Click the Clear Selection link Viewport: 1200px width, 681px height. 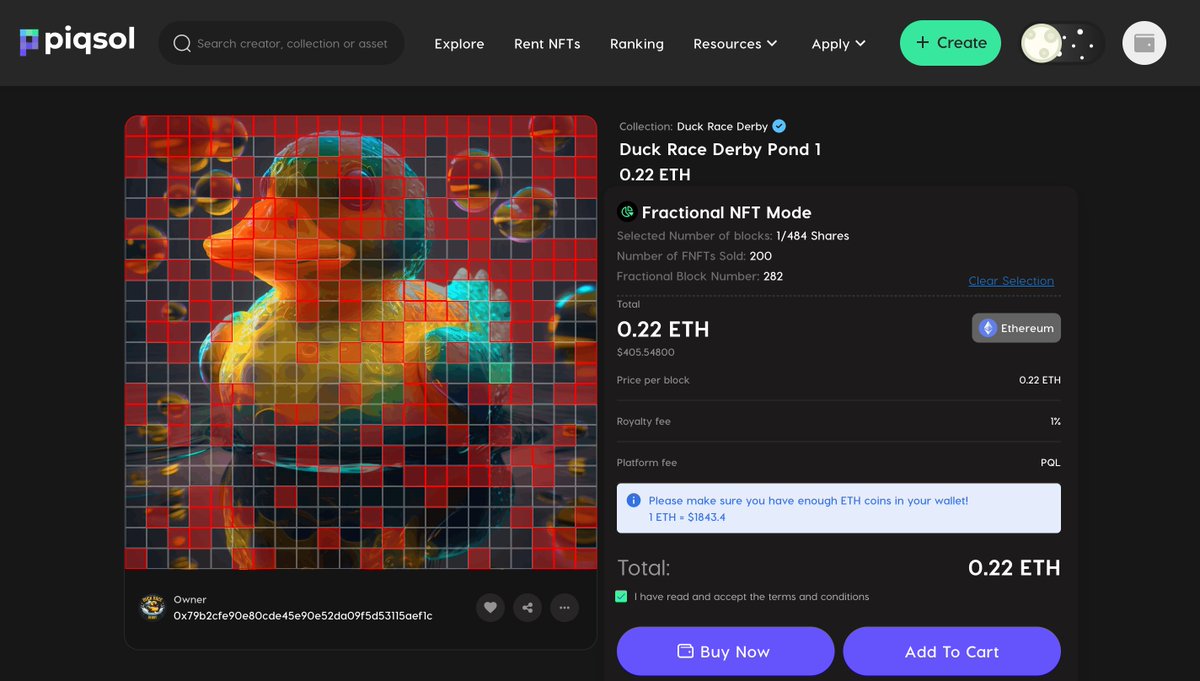click(1011, 281)
